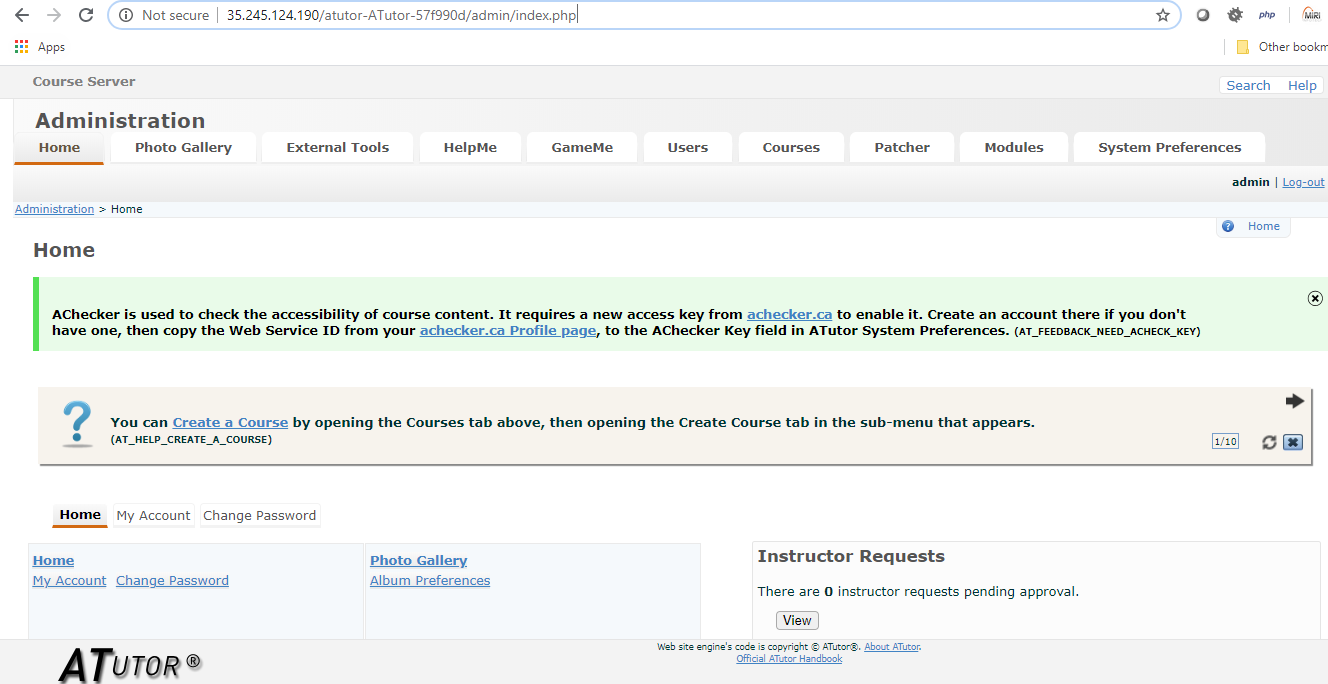Click the Log-out link
The image size is (1328, 684).
pyautogui.click(x=1303, y=182)
